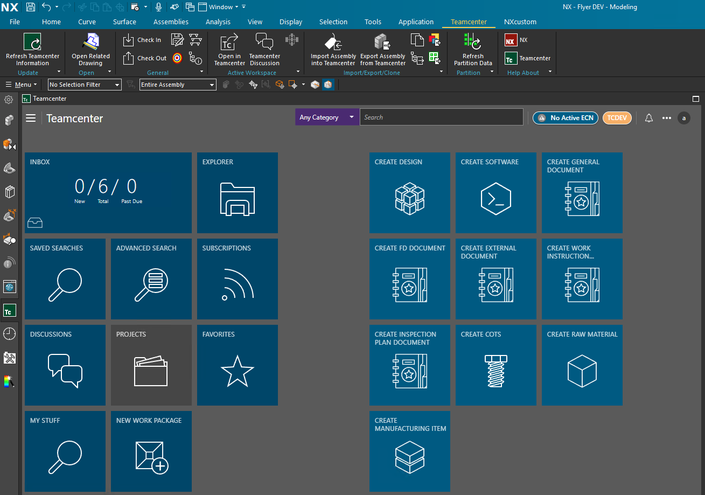Open the three-dots more options menu
This screenshot has width=705, height=495.
[x=666, y=118]
